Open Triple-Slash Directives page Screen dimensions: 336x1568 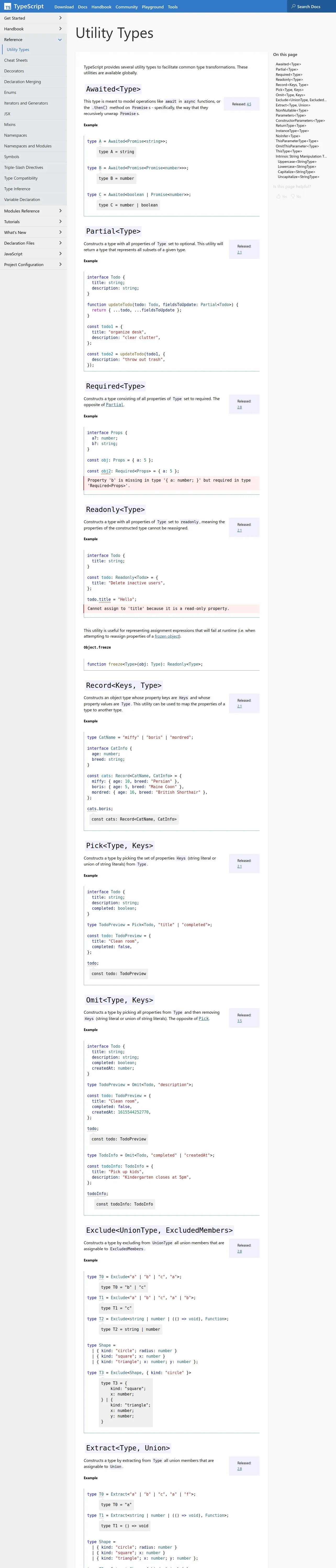[33, 168]
